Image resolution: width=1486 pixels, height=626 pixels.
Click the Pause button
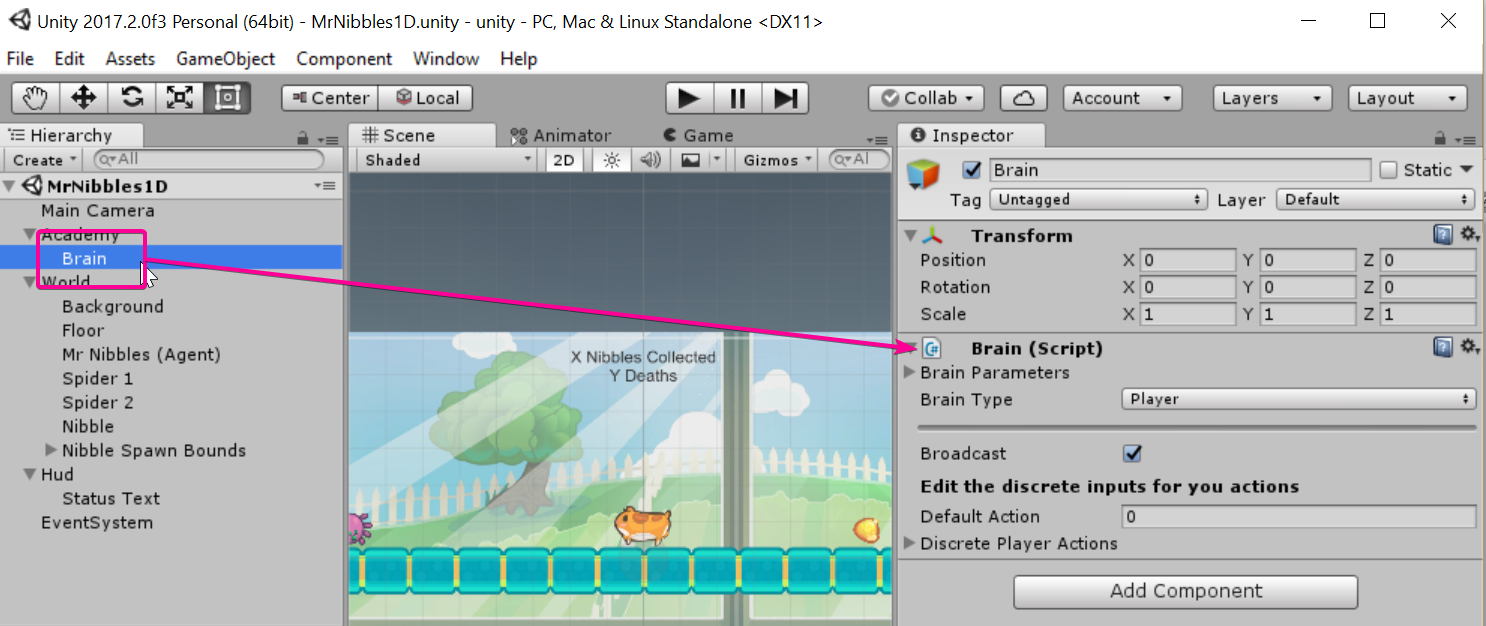pos(738,98)
